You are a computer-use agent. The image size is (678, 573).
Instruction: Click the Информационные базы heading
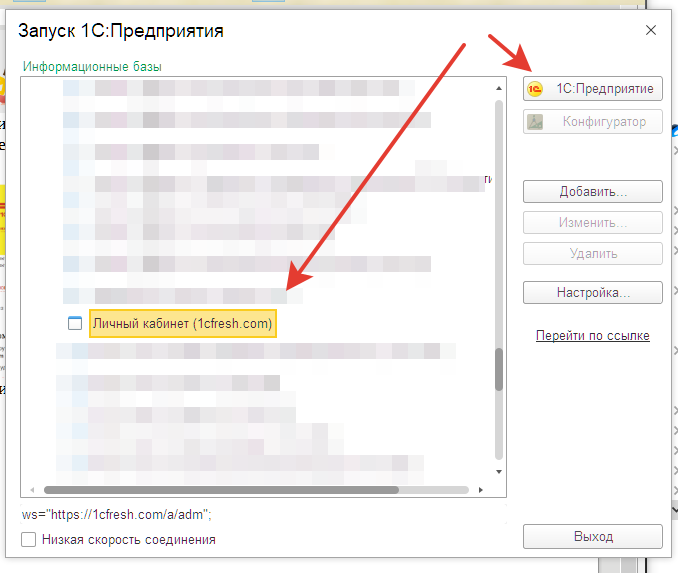click(x=92, y=67)
